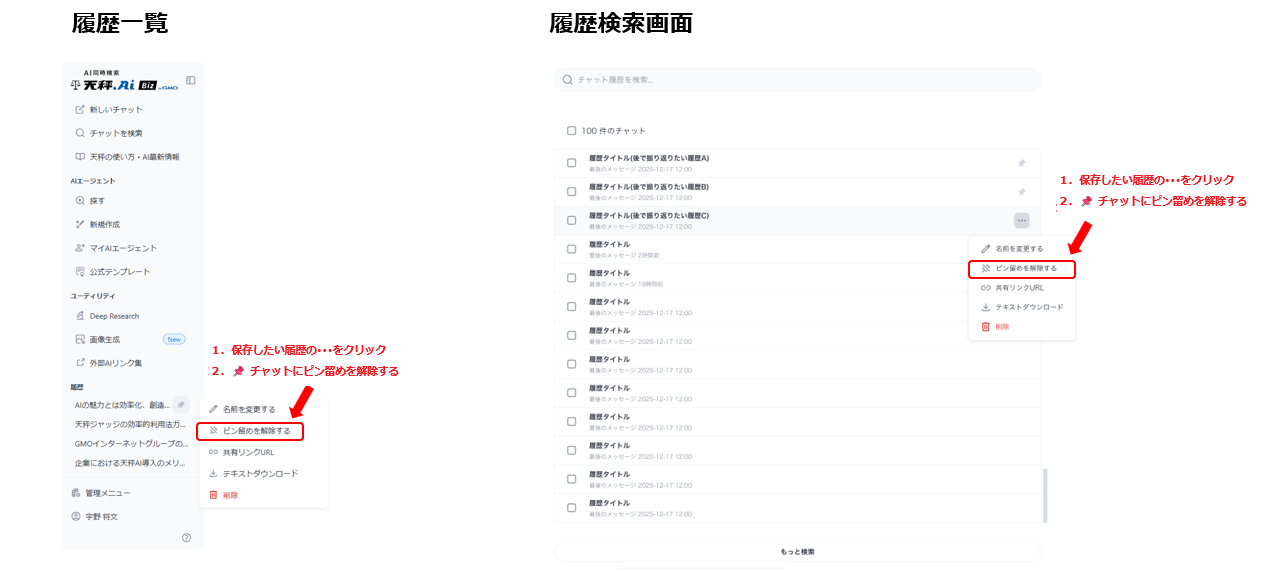This screenshot has height=571, width=1271.
Task: Check the box for the 19時間前 chat row
Action: coord(572,278)
